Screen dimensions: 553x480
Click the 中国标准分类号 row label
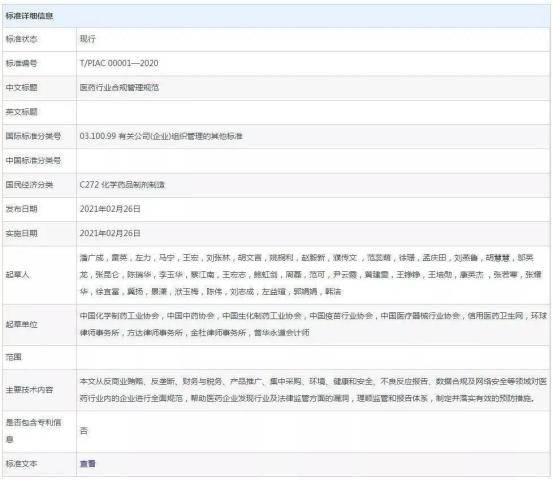pos(33,160)
